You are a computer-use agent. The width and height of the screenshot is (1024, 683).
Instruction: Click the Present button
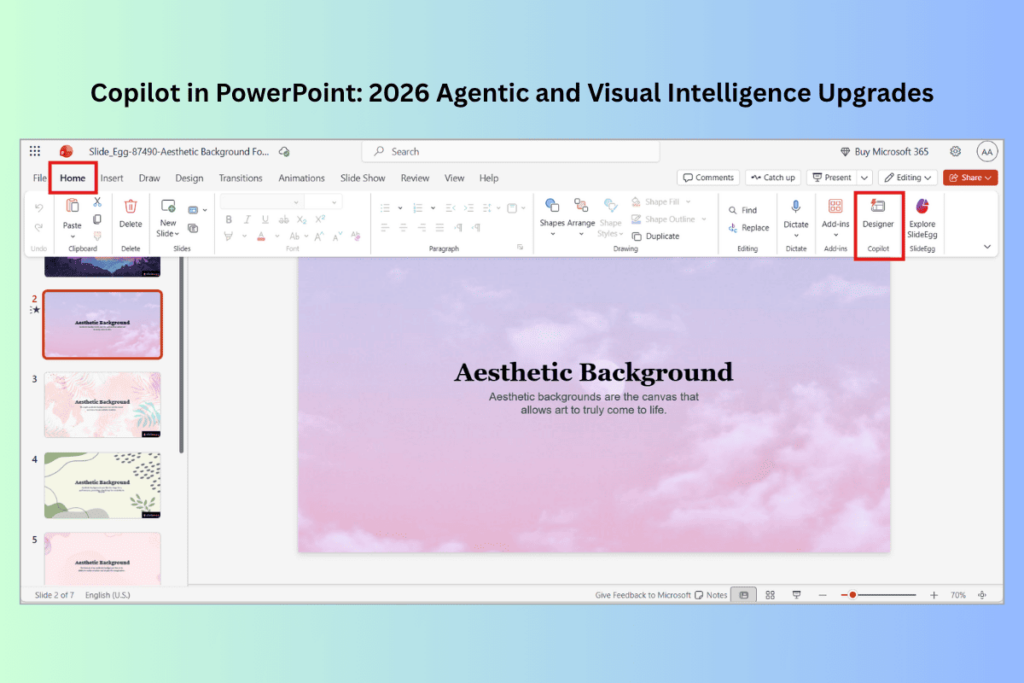[x=832, y=178]
